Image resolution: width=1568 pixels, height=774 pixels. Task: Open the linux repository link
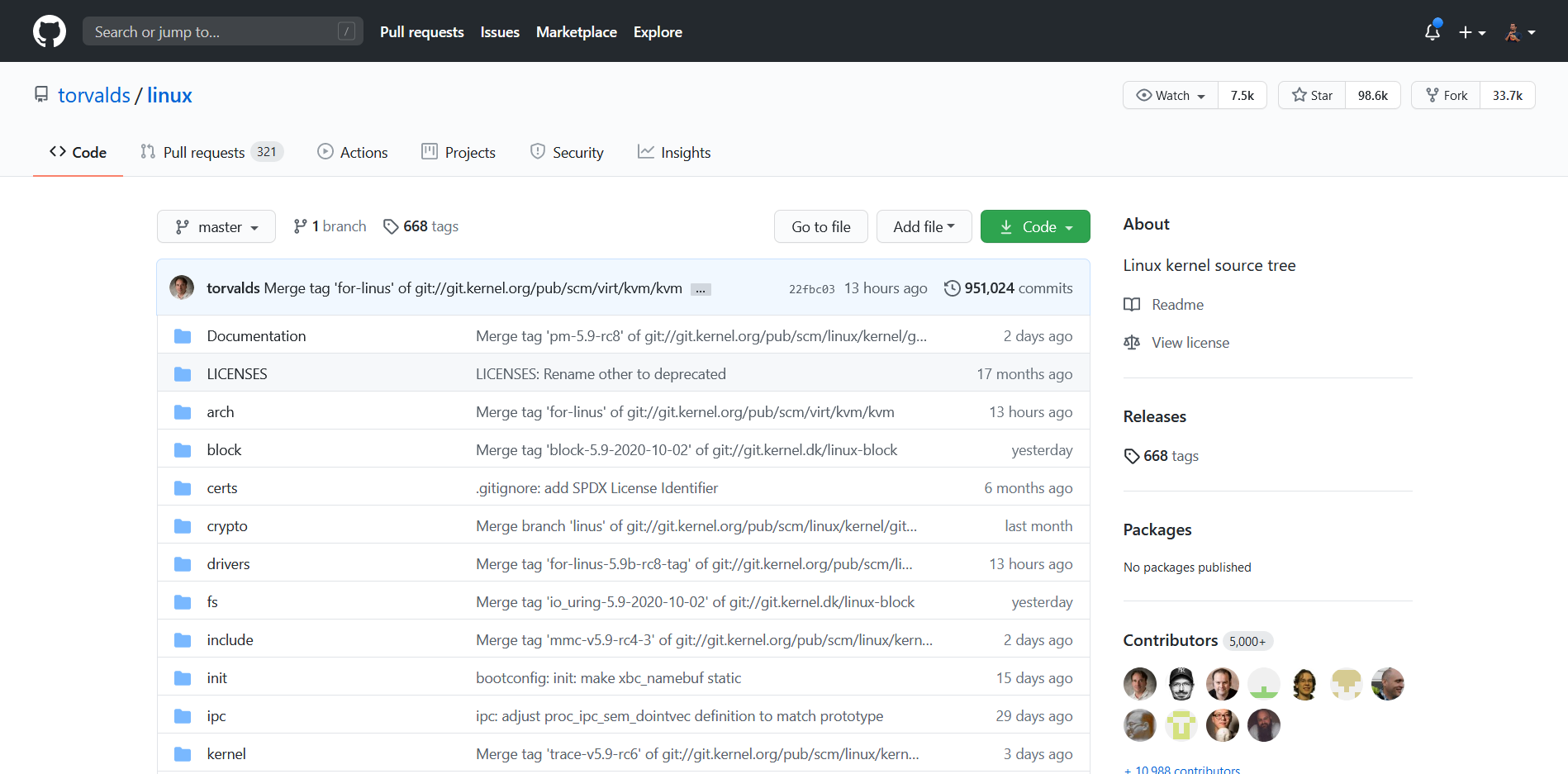[169, 95]
